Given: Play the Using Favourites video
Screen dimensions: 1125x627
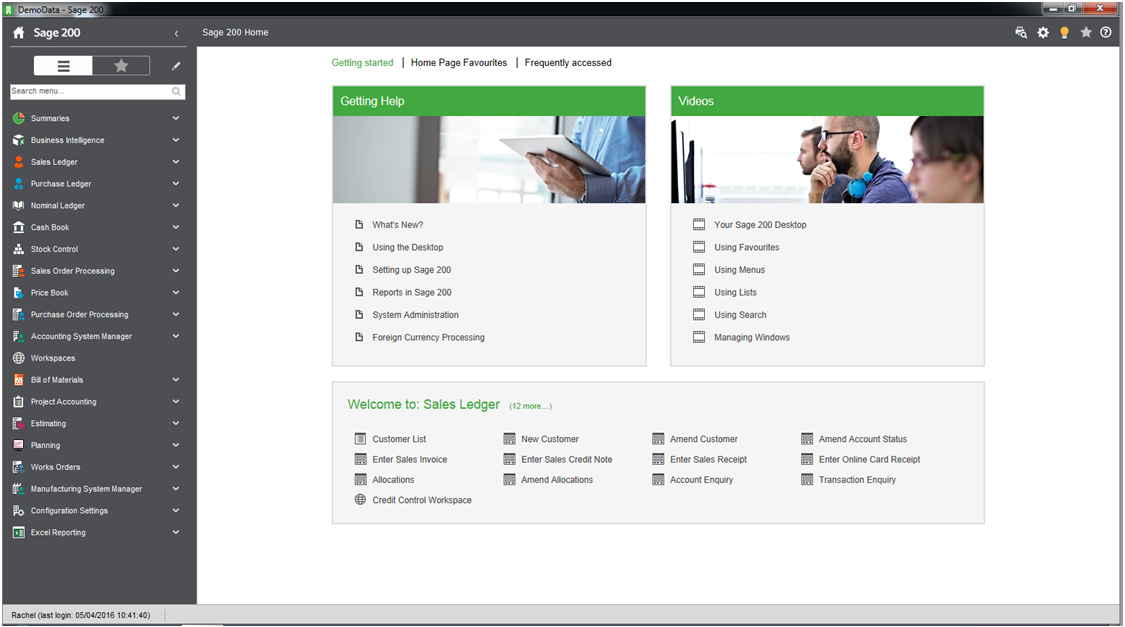Looking at the screenshot, I should coord(746,248).
